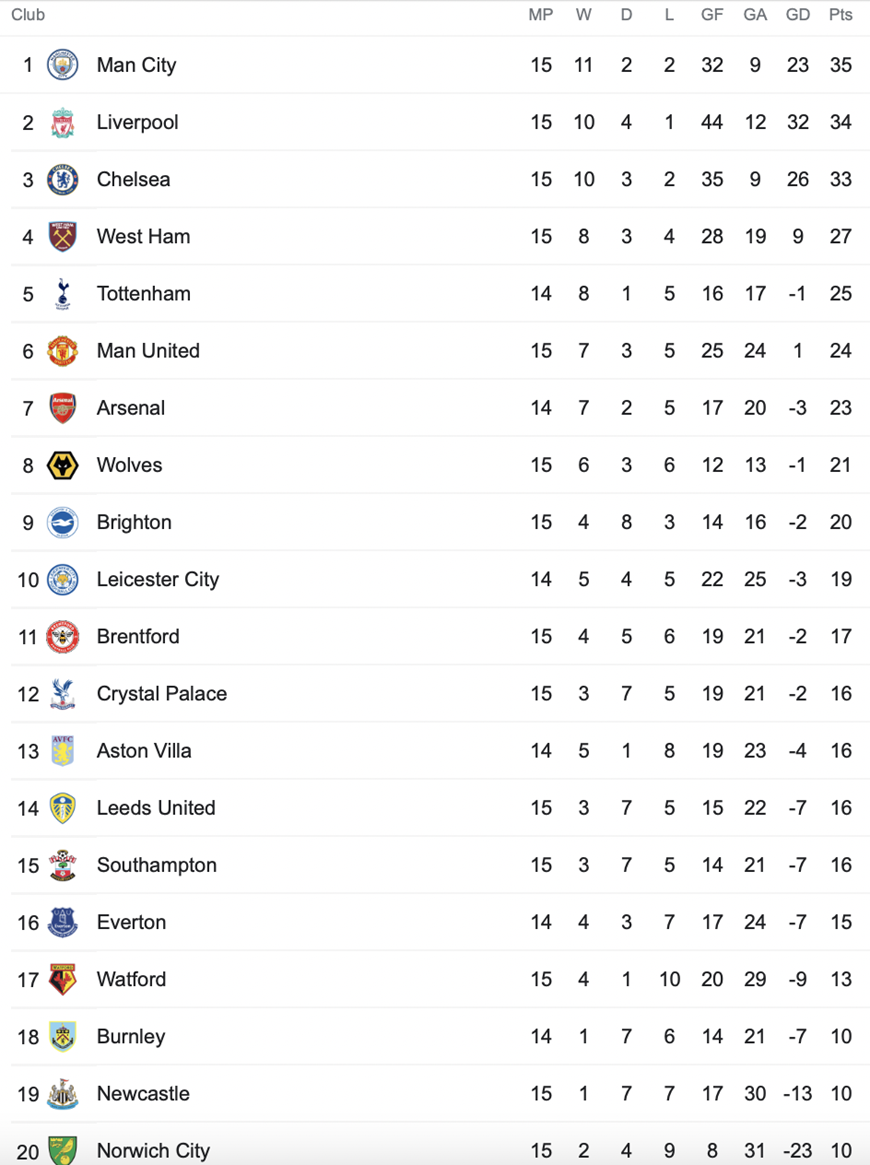Select the Brighton team name
870x1165 pixels.
coord(134,522)
